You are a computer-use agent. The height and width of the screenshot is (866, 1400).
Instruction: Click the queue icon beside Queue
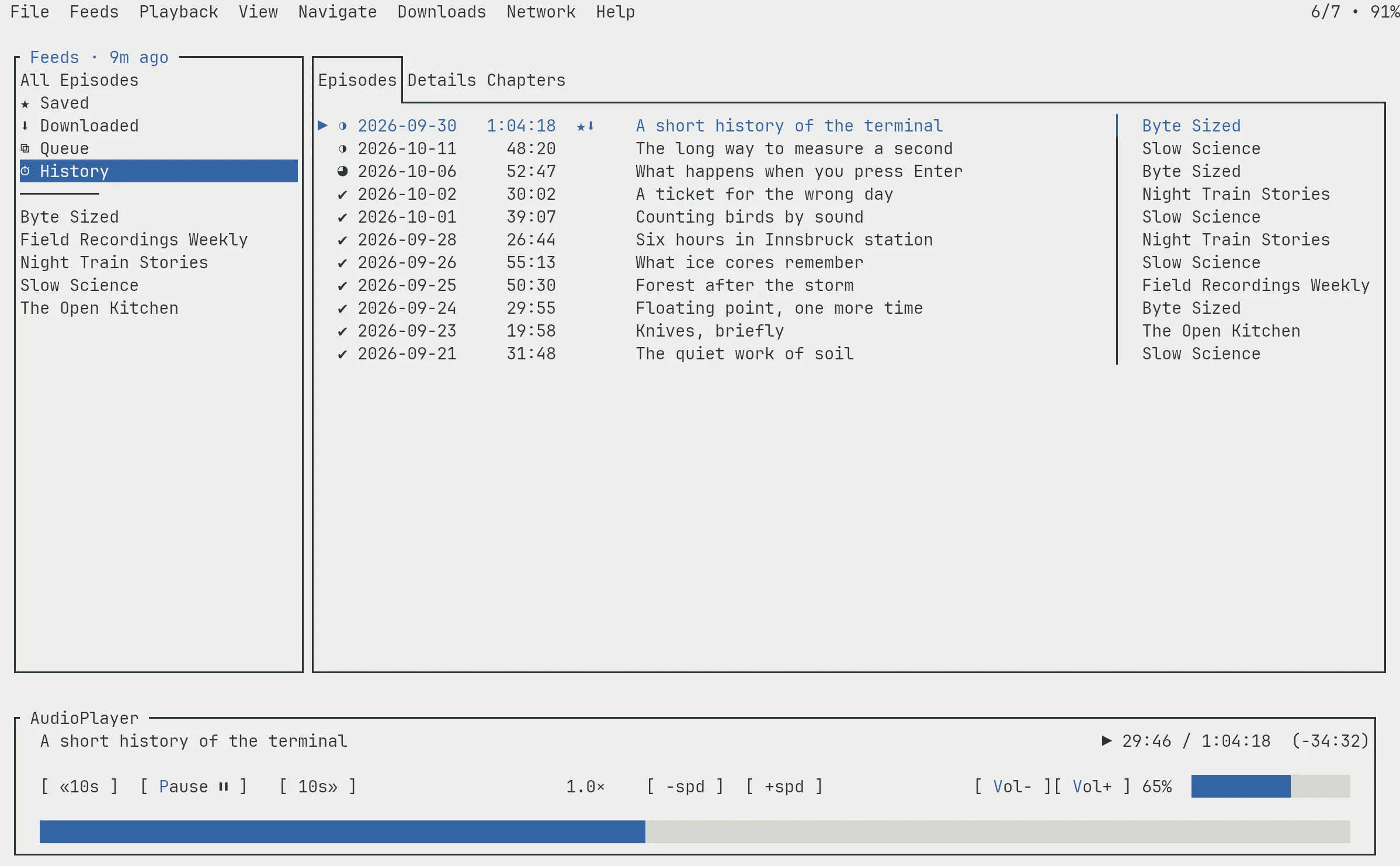(x=25, y=149)
